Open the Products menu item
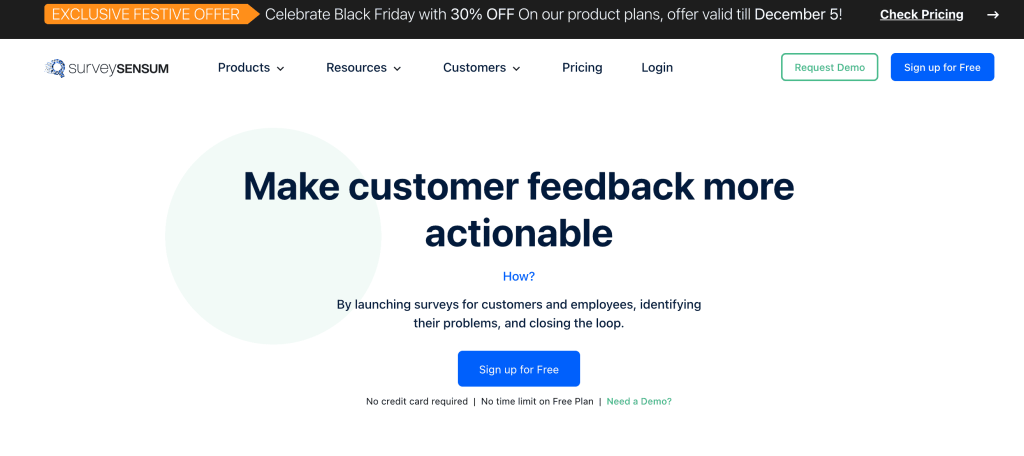 click(244, 67)
